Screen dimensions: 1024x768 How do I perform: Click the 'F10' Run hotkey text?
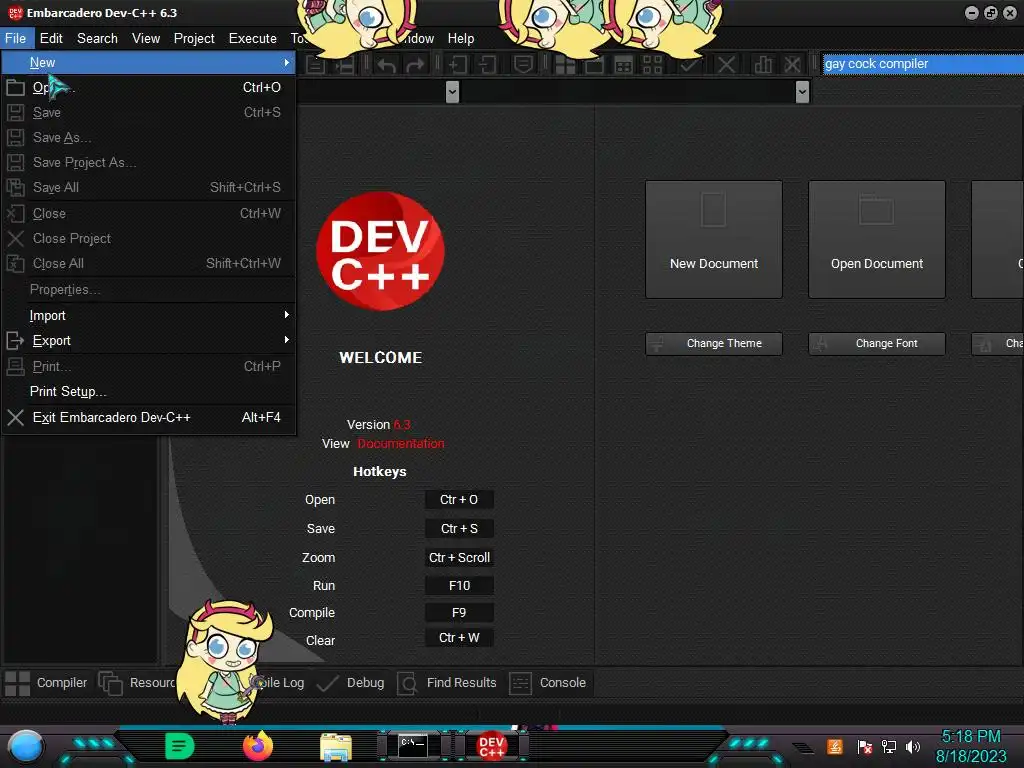click(459, 586)
